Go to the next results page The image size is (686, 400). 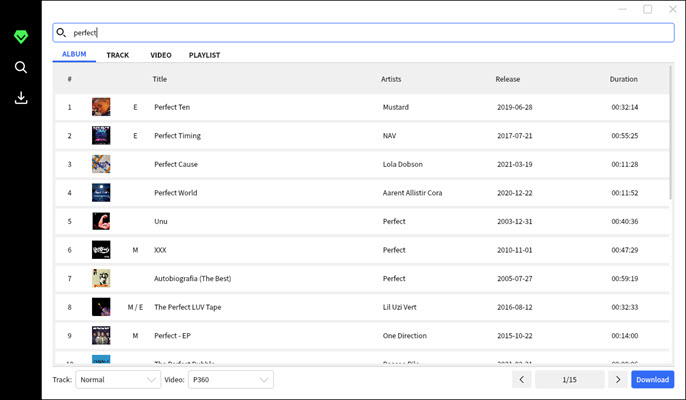coord(618,379)
